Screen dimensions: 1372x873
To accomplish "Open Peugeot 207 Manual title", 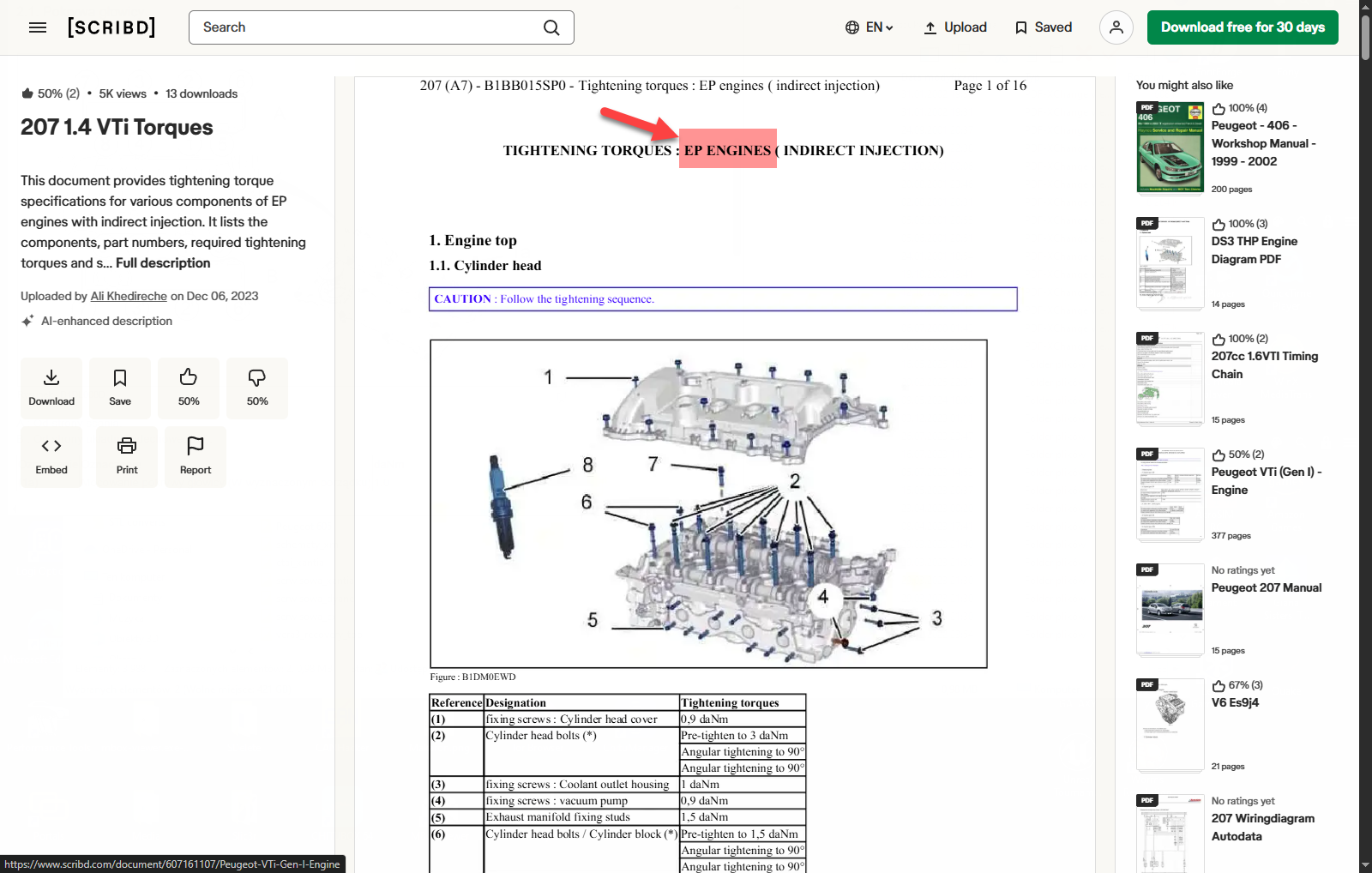I will [1267, 587].
